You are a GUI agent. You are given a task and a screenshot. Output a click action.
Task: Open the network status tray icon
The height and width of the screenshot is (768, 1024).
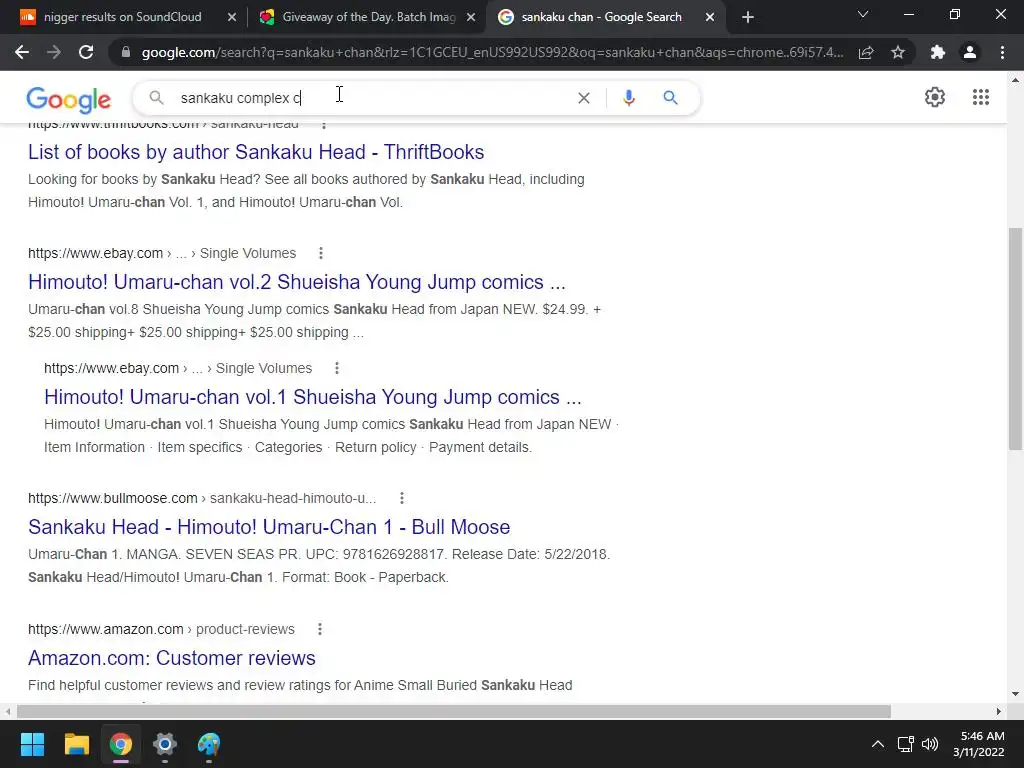pos(905,744)
